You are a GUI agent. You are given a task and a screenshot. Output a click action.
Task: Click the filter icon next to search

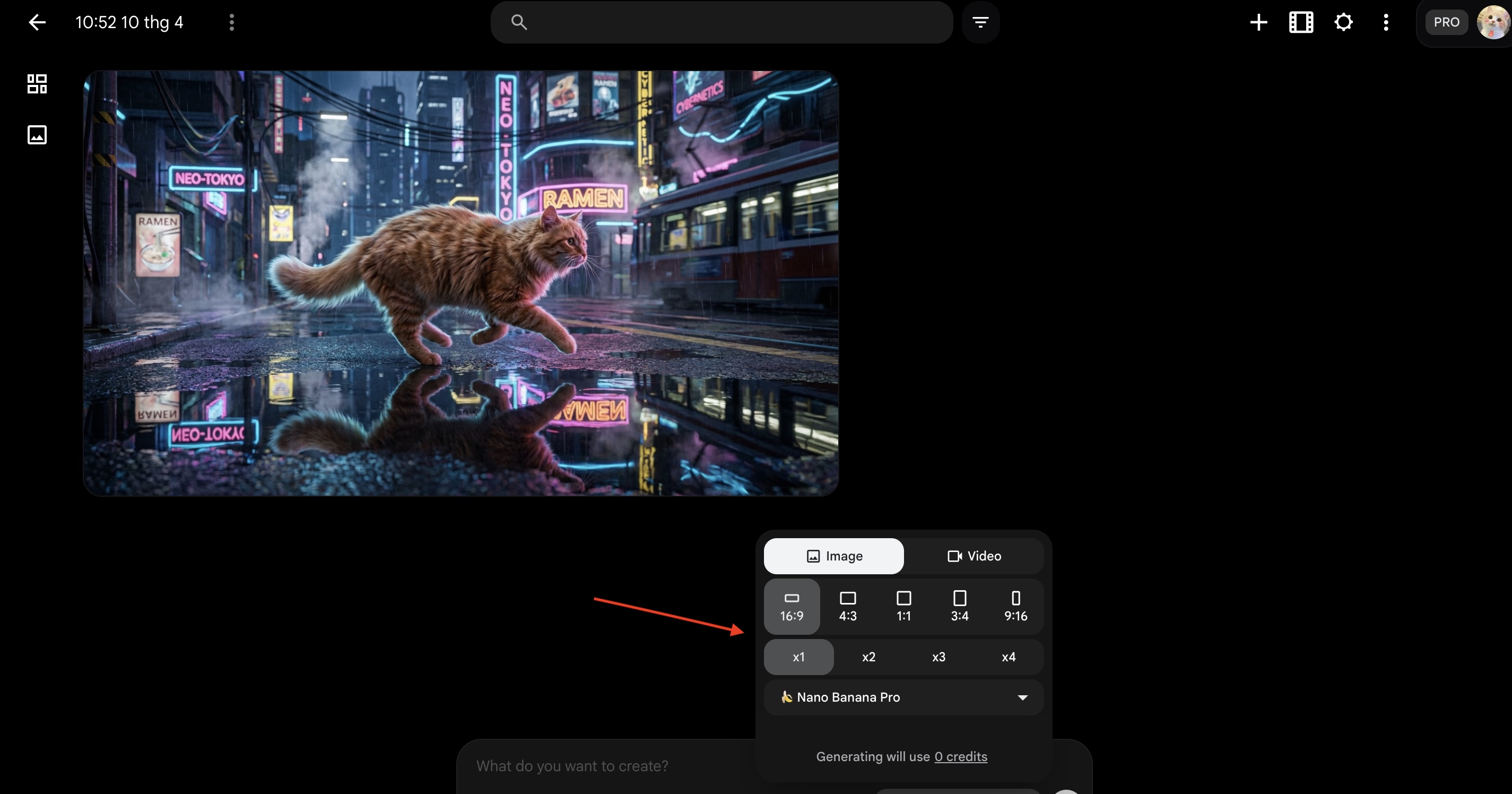coord(980,22)
